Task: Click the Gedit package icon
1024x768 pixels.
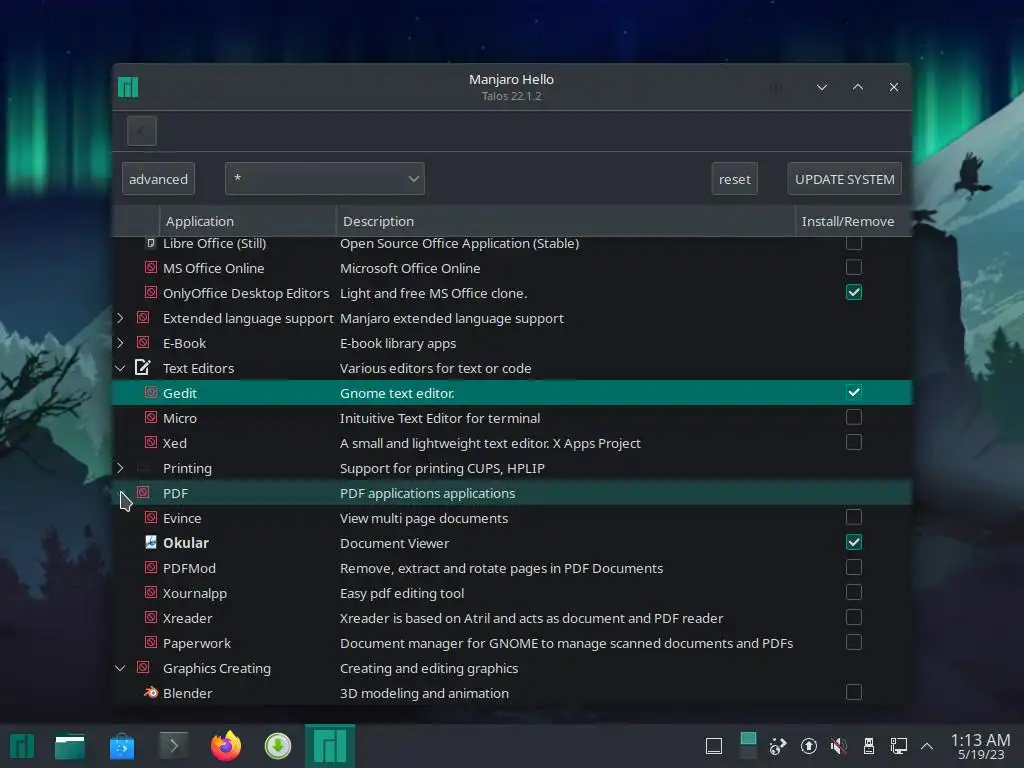Action: [x=151, y=392]
